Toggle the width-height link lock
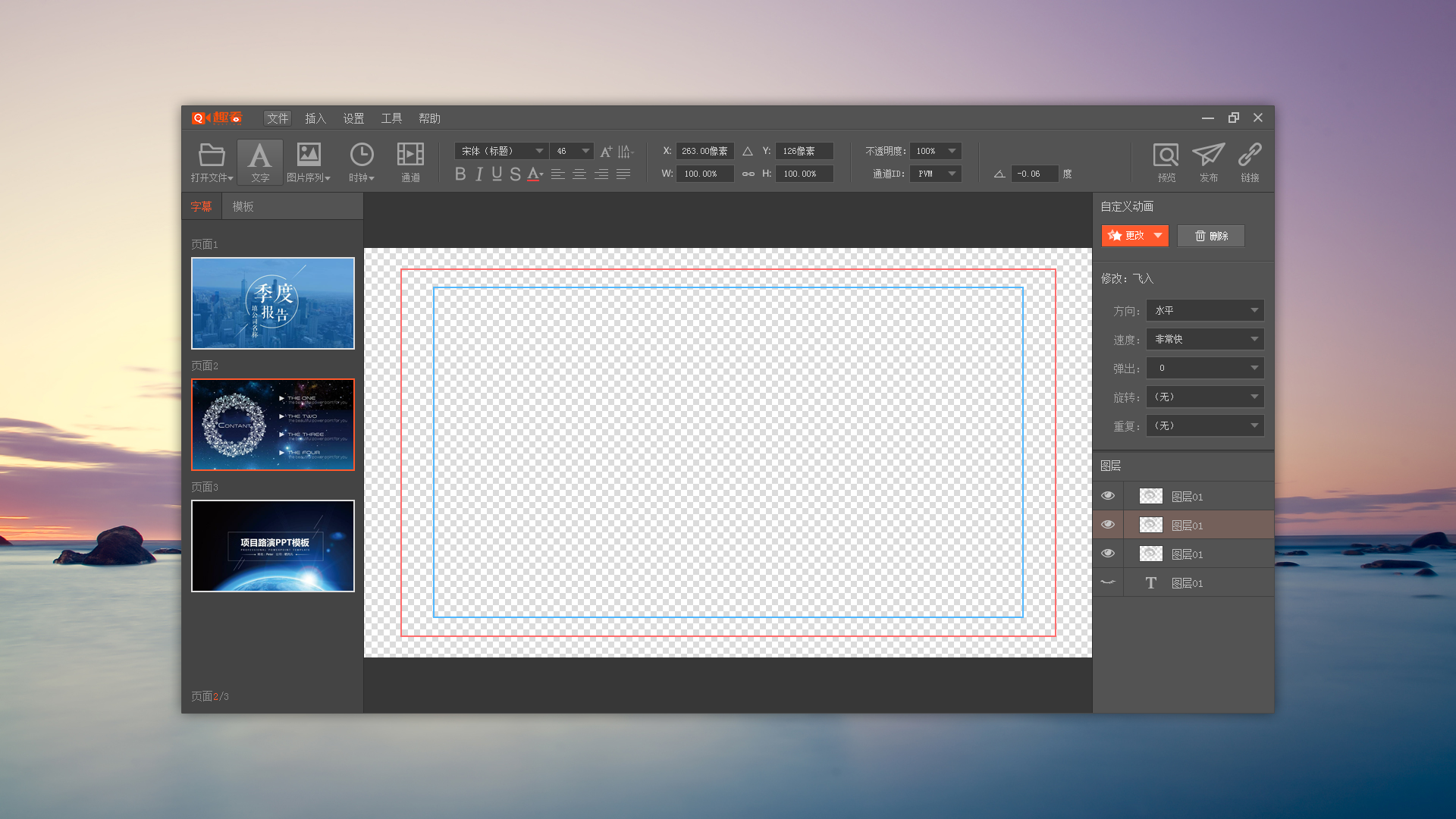This screenshot has width=1456, height=819. click(748, 174)
